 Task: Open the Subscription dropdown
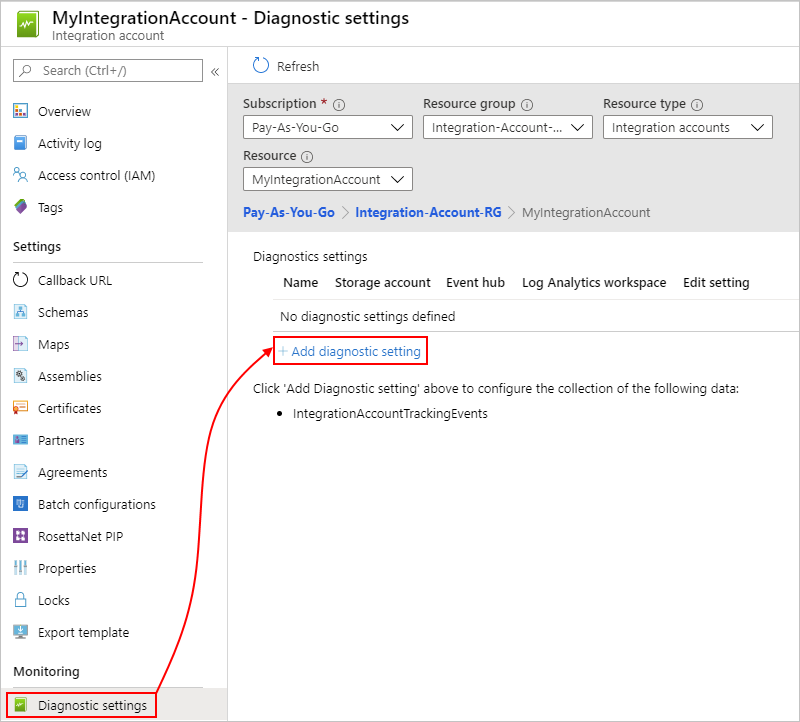(x=327, y=127)
